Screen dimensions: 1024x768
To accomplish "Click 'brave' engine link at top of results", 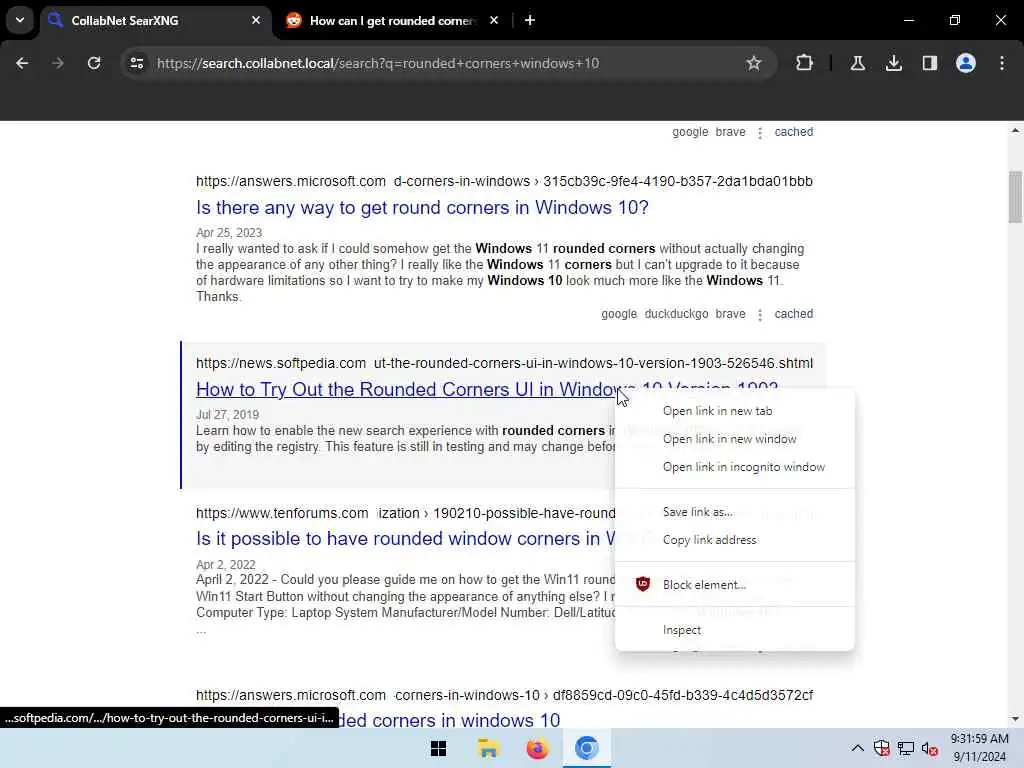I will 730,132.
